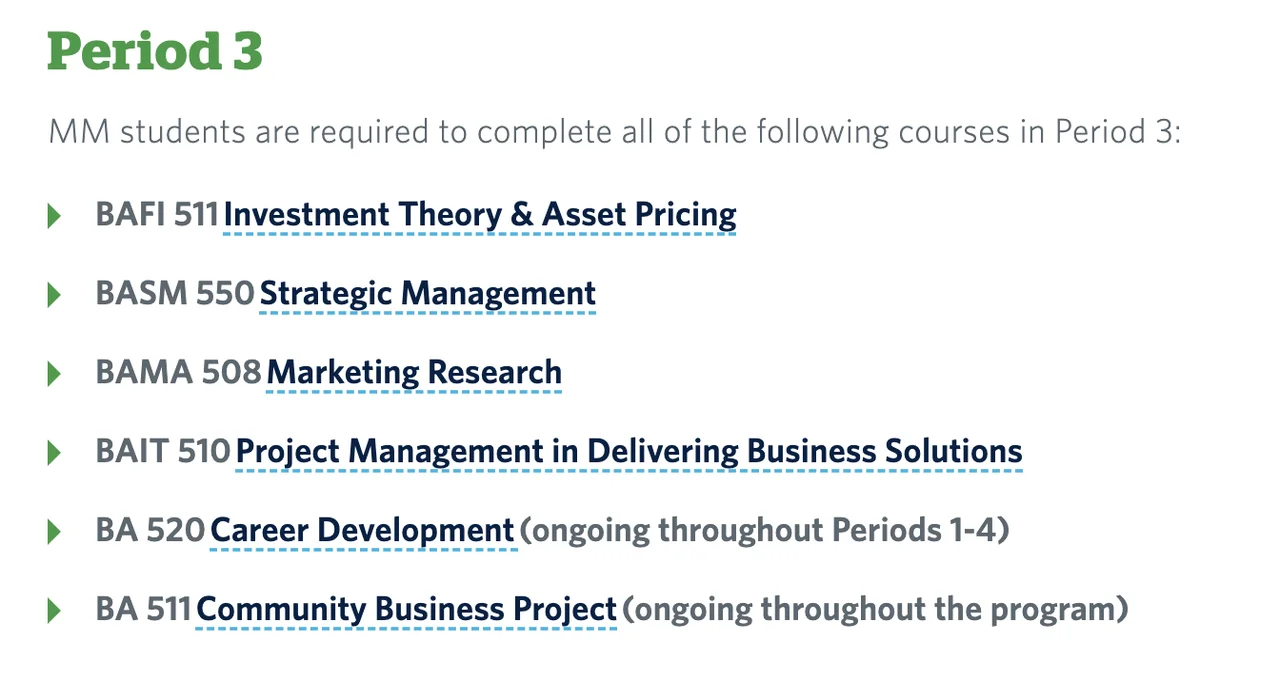Click the Period 3 green heading
Image resolution: width=1280 pixels, height=681 pixels.
click(155, 52)
